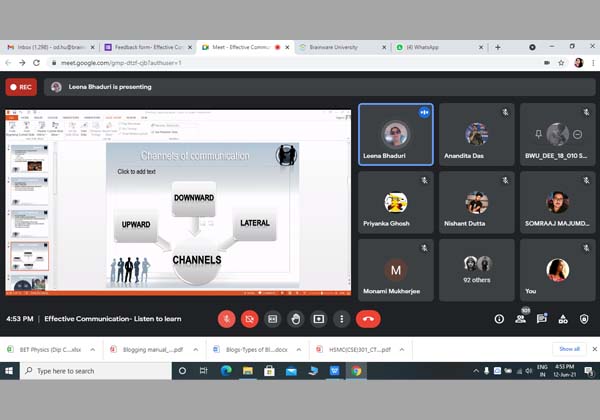This screenshot has height=420, width=600.
Task: Turn on the camera in Meet
Action: tap(250, 319)
